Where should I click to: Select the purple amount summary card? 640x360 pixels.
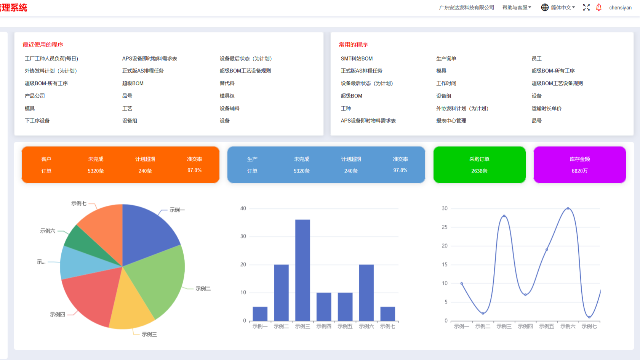580,164
